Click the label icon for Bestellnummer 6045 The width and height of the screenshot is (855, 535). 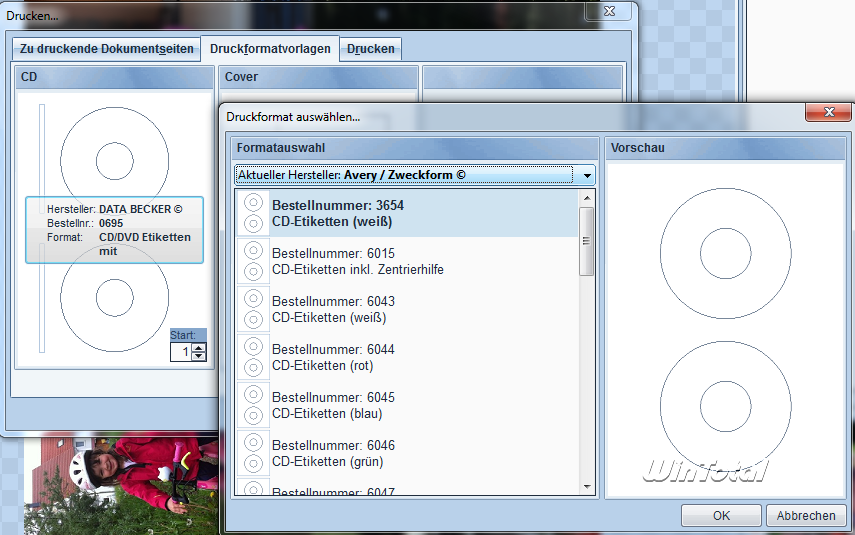(253, 405)
